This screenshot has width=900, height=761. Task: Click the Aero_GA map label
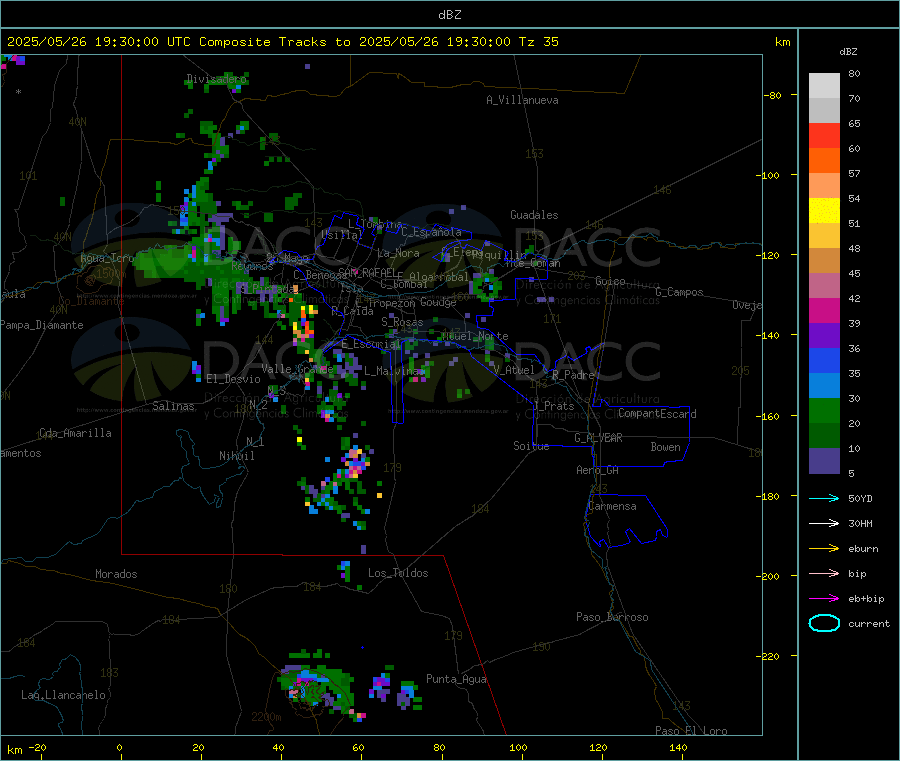(598, 470)
